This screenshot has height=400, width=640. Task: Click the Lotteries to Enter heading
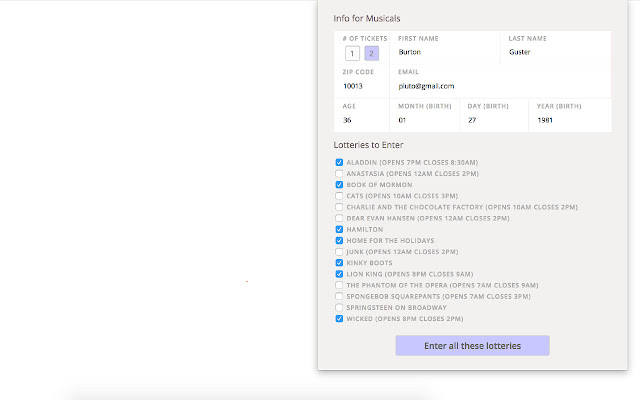point(368,145)
